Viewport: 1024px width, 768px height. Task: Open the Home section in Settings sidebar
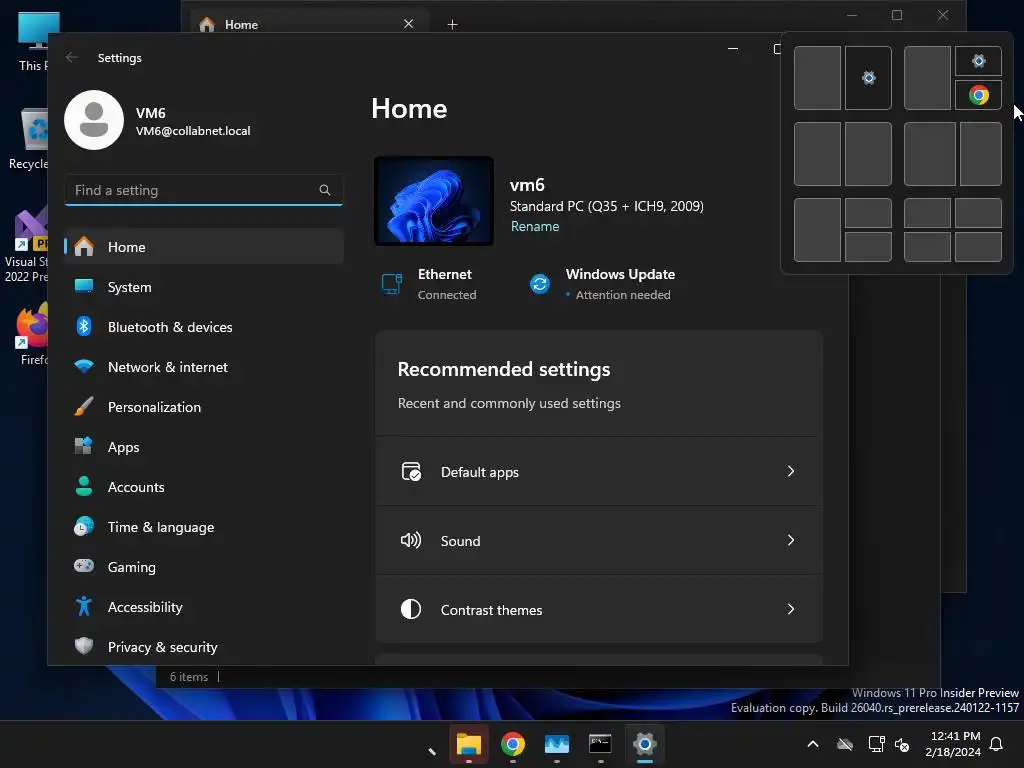[204, 247]
